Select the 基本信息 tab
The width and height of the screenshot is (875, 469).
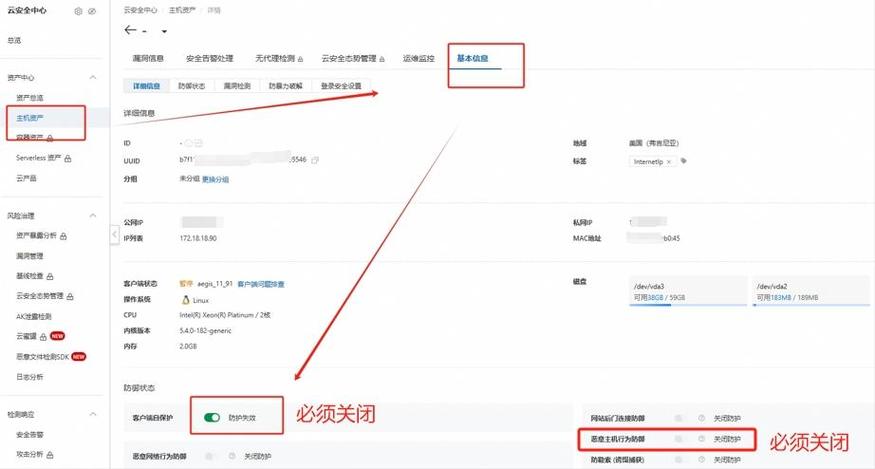click(473, 59)
